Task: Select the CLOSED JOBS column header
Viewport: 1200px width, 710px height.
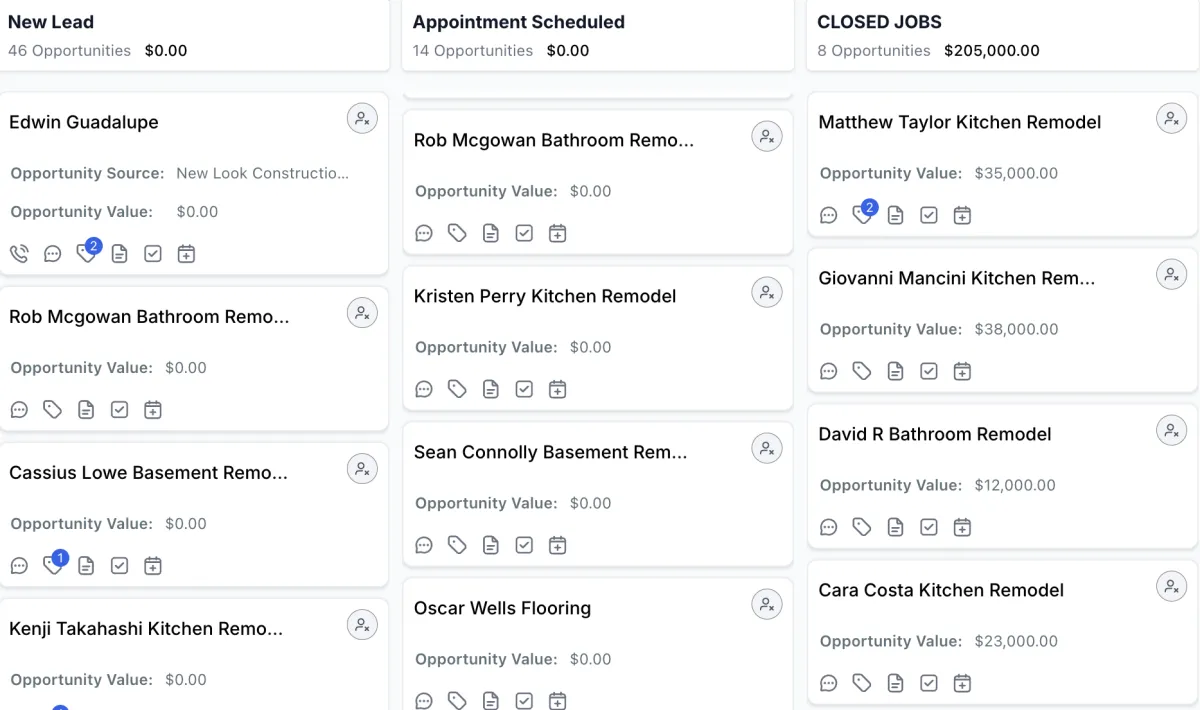Action: [879, 22]
